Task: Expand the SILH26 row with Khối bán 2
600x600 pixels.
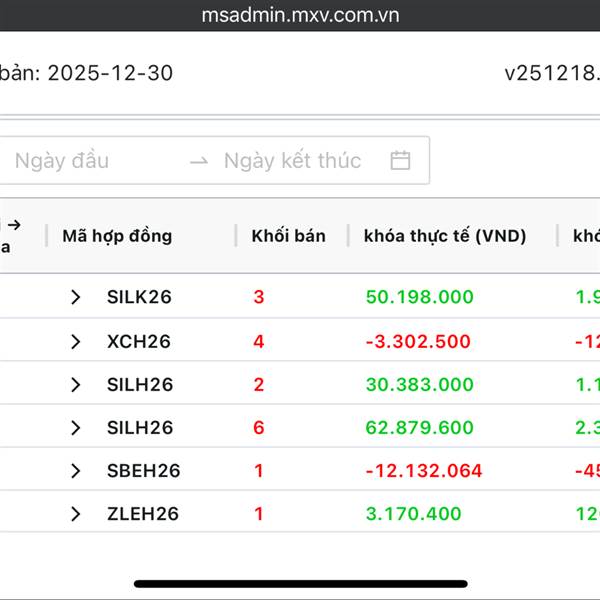Action: pyautogui.click(x=75, y=385)
